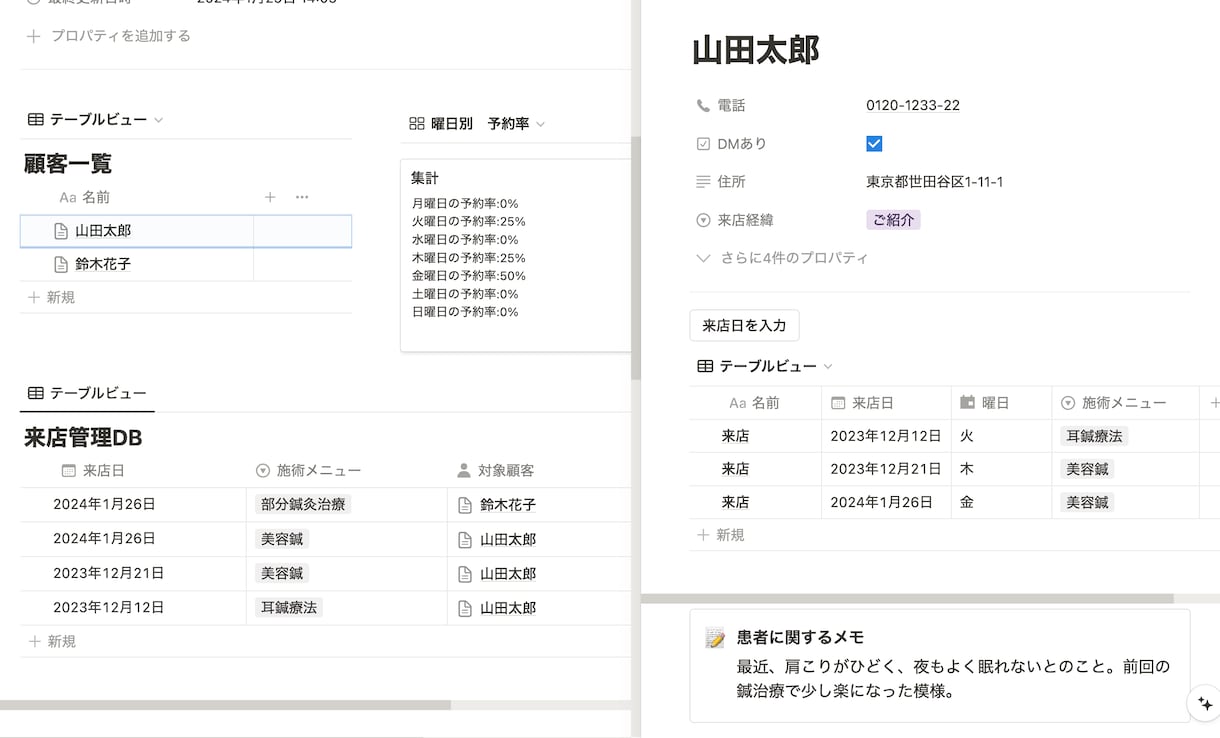Click the checkbox property icon beside DMあり label
Image resolution: width=1220 pixels, height=738 pixels.
(702, 144)
